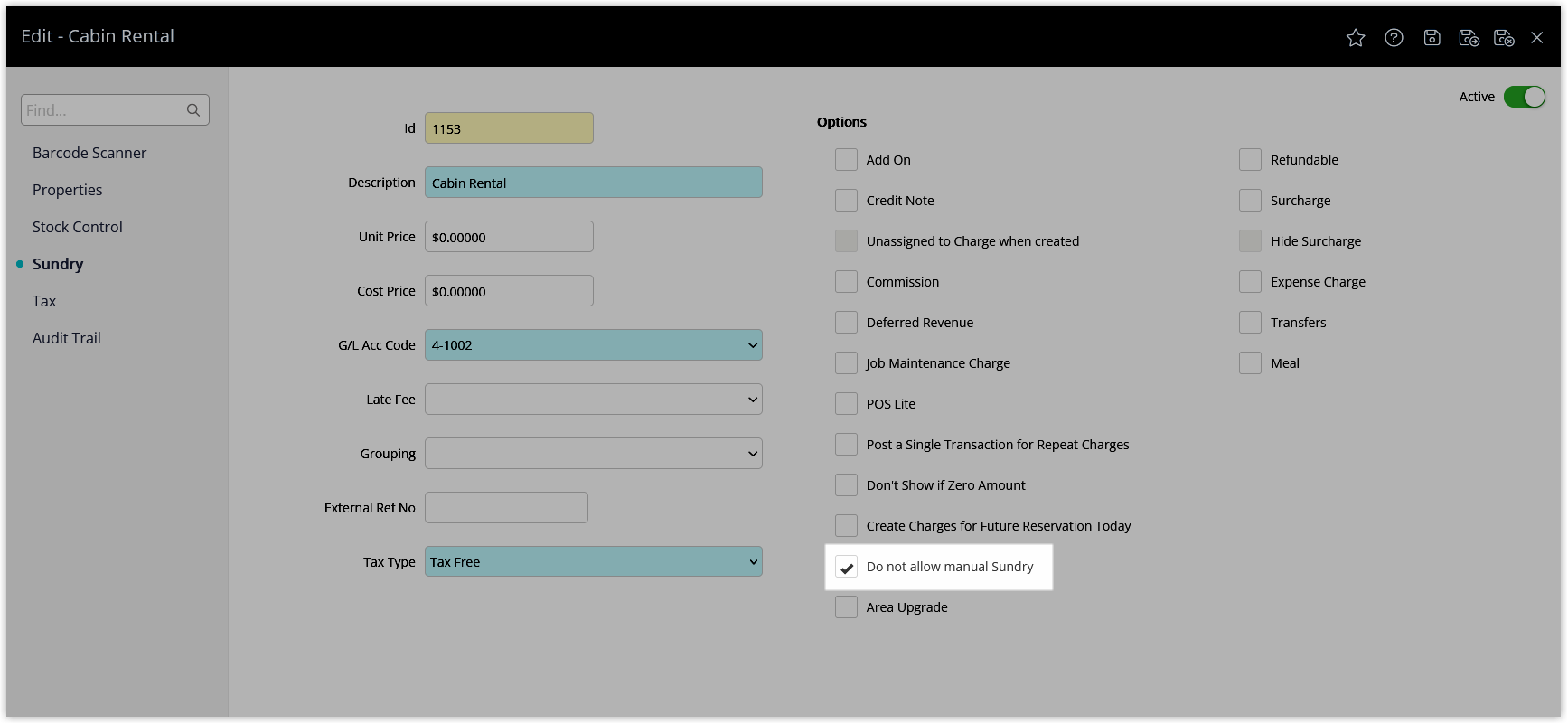View the Audit Trail section

point(67,338)
